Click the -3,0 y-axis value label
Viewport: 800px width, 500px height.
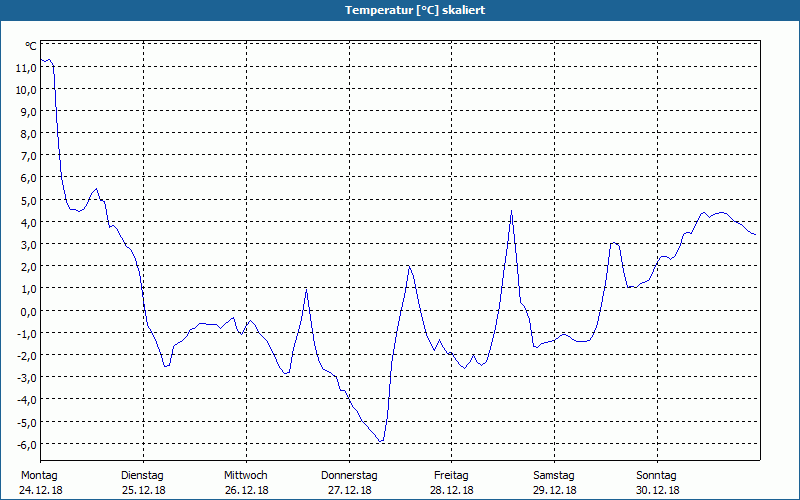(26, 378)
